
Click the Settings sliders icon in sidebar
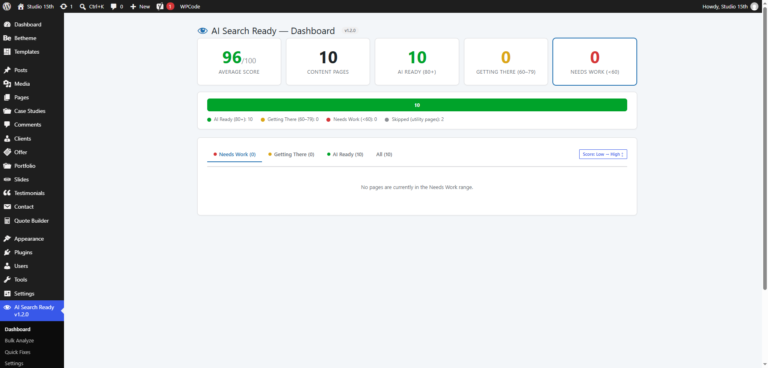[7, 294]
